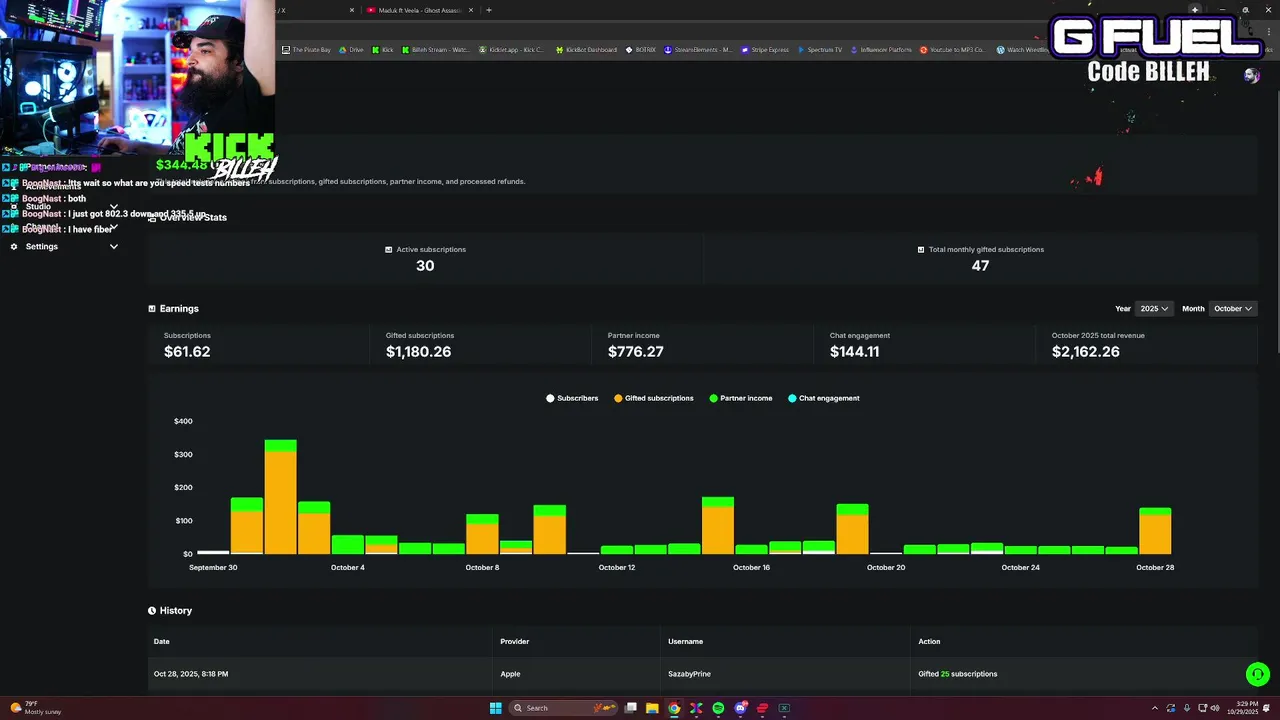The width and height of the screenshot is (1280, 720).
Task: Click the 'Oct 28, 2025, 8:18 PM' date cell
Action: tap(190, 674)
